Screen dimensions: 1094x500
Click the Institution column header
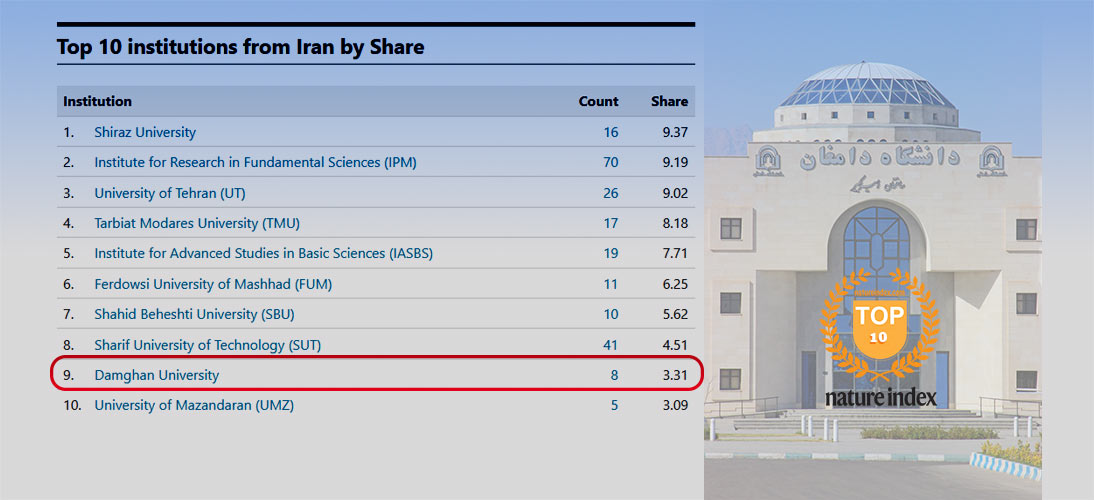[x=97, y=101]
